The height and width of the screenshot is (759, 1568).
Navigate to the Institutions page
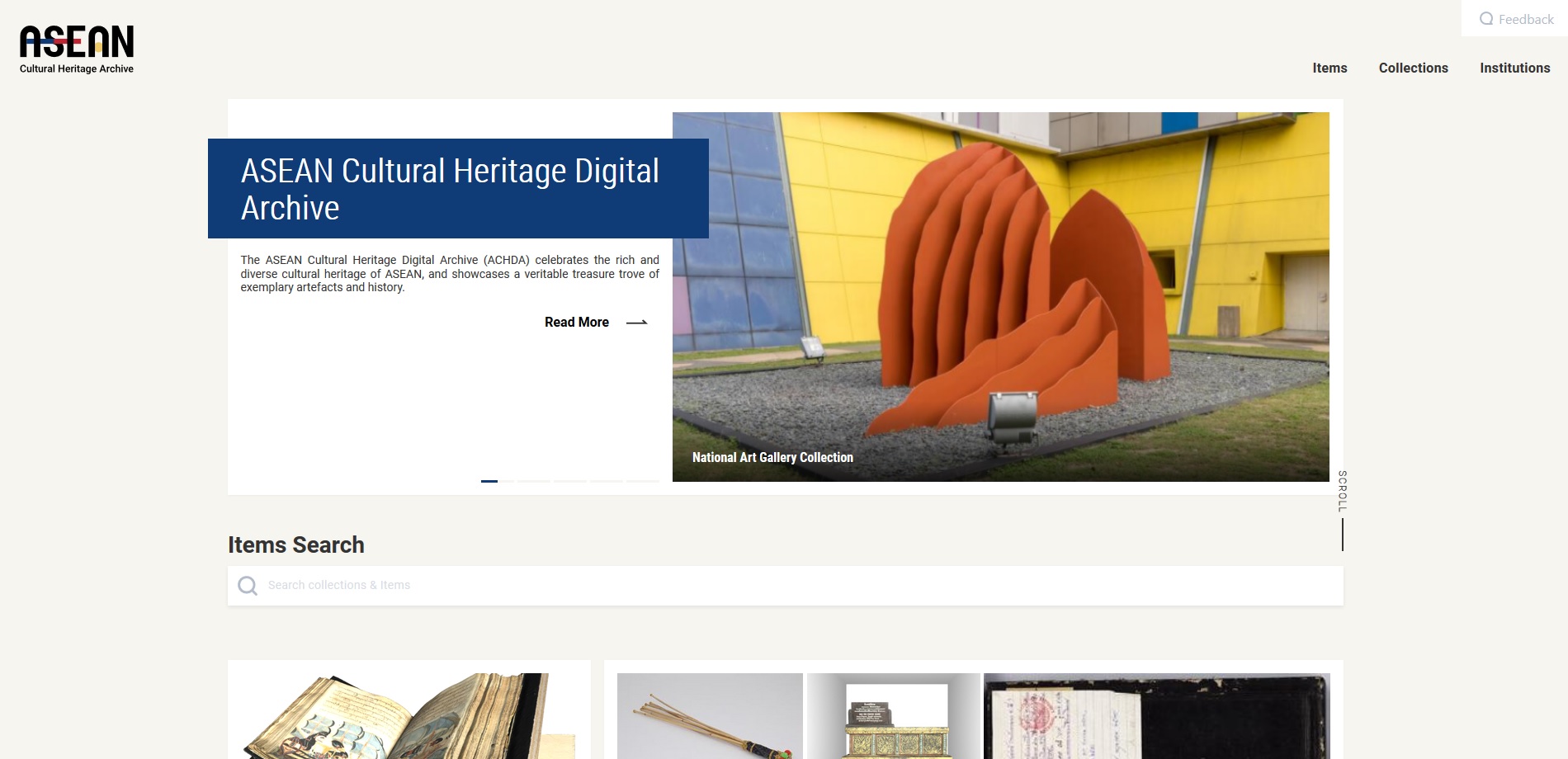click(x=1514, y=68)
